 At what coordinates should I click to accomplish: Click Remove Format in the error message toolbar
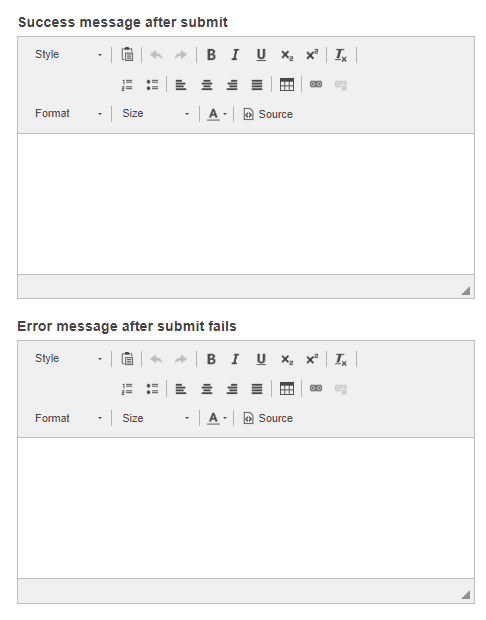[341, 359]
